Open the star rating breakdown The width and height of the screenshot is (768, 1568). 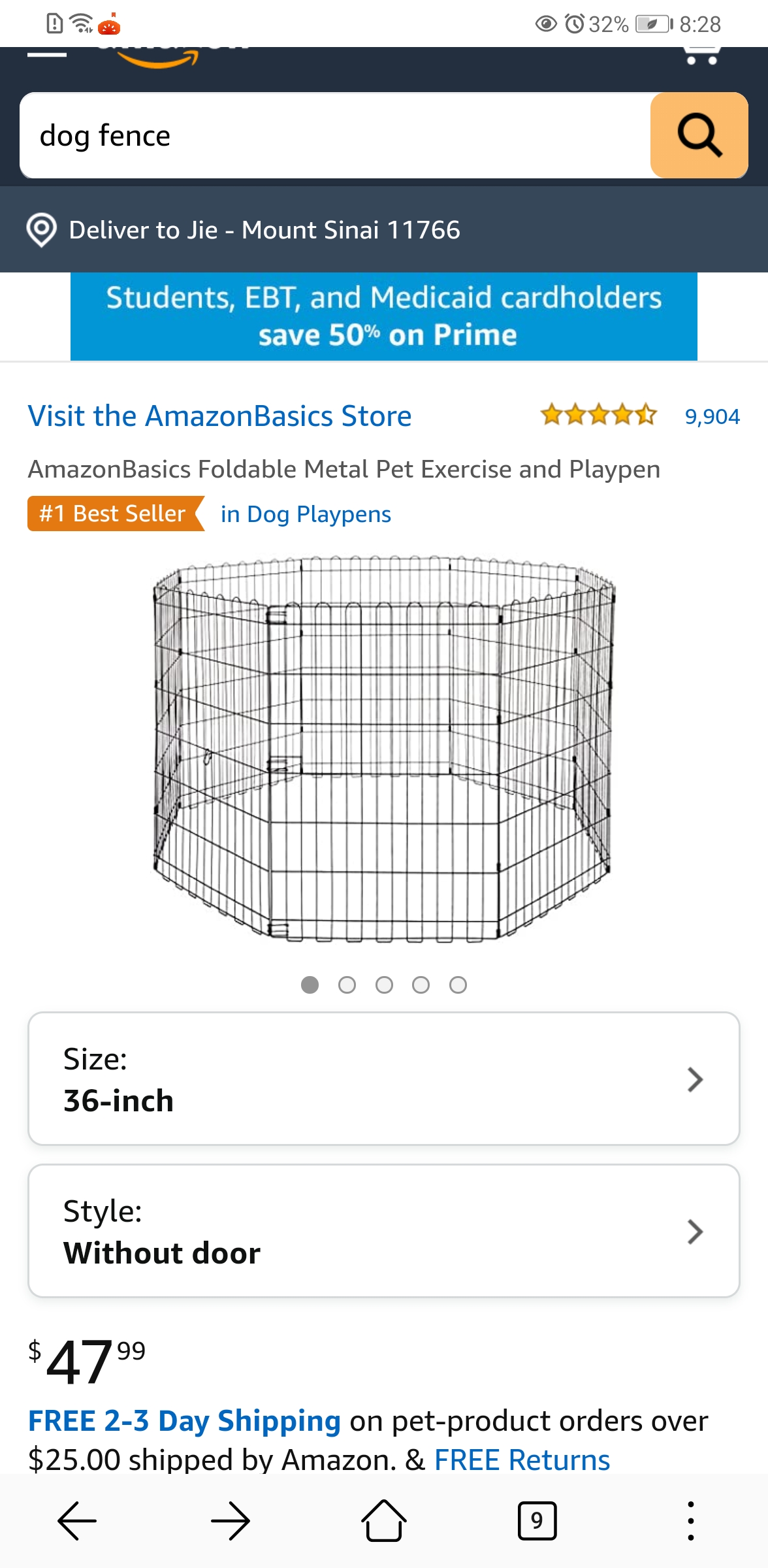coord(598,415)
